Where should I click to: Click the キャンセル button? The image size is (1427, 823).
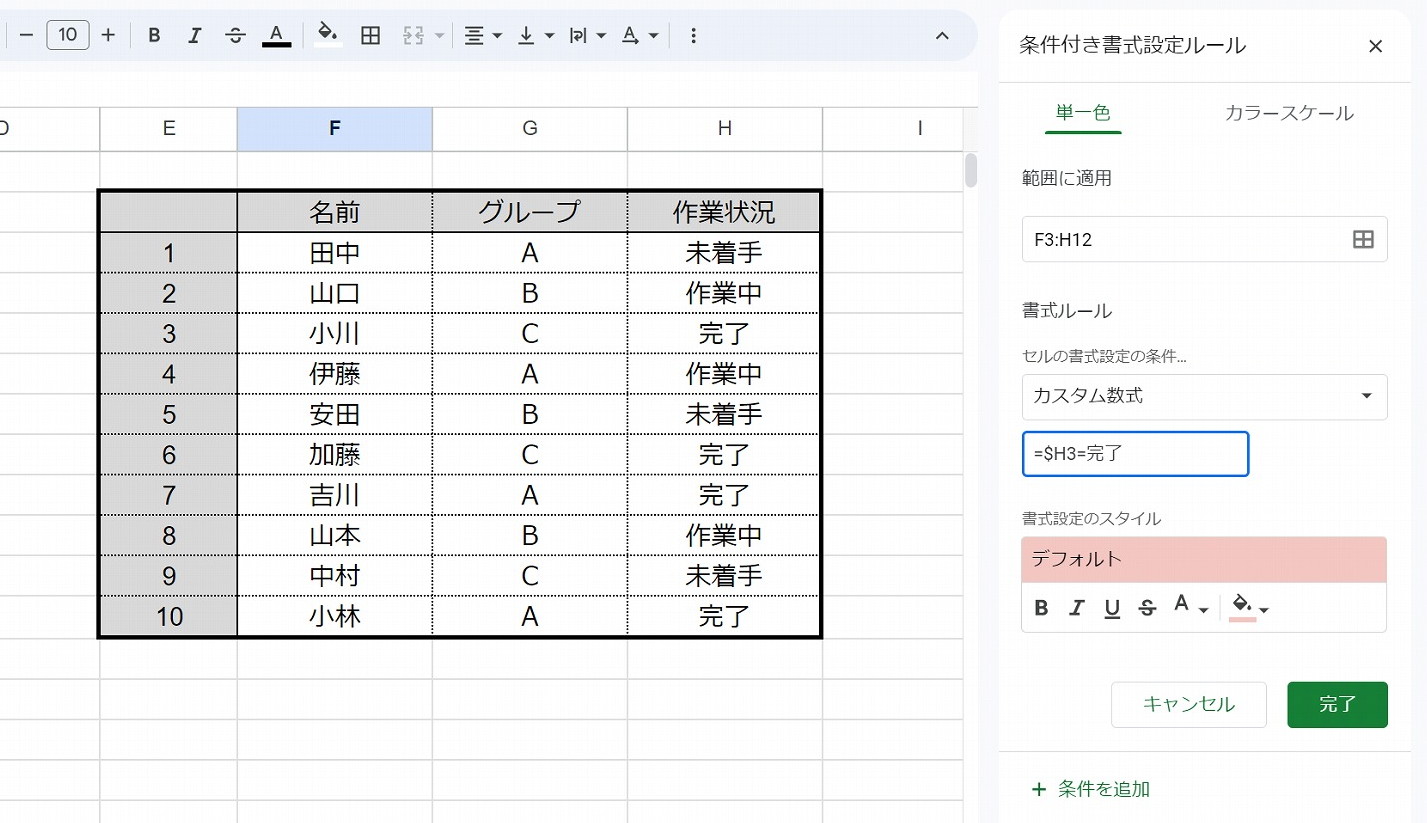(x=1188, y=704)
